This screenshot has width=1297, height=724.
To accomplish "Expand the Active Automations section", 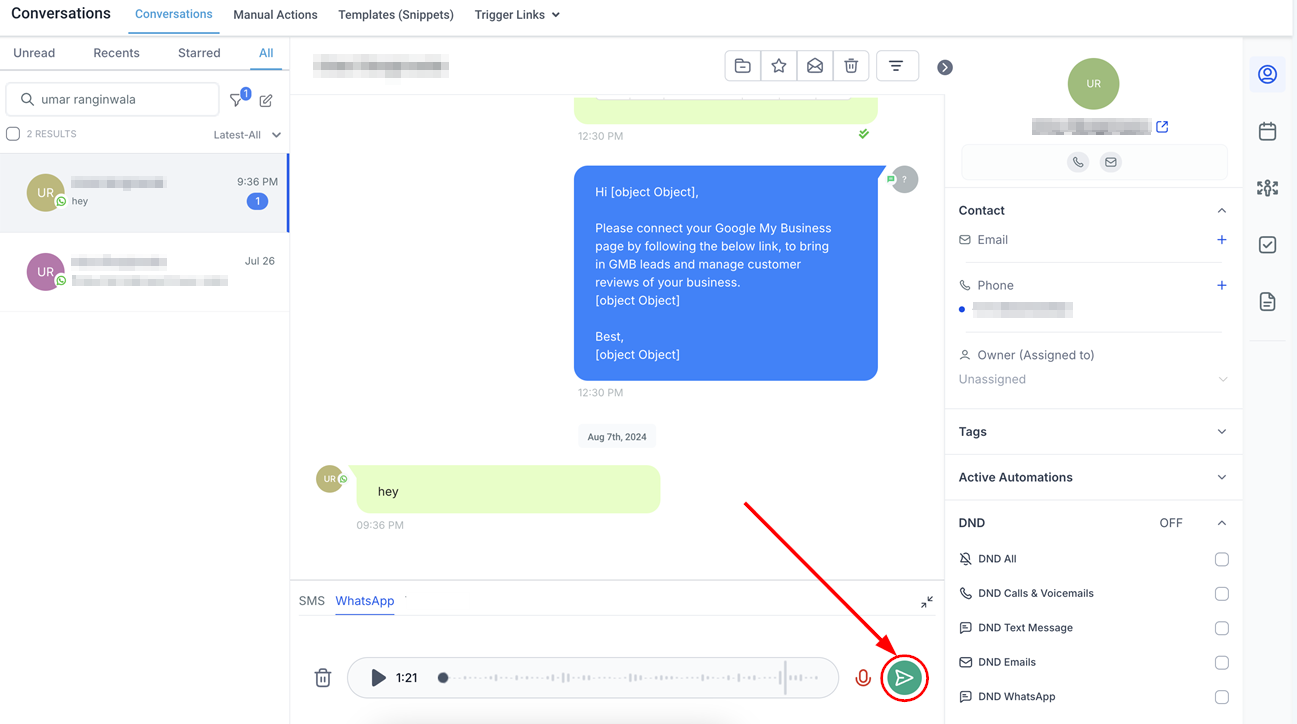I will [1093, 477].
